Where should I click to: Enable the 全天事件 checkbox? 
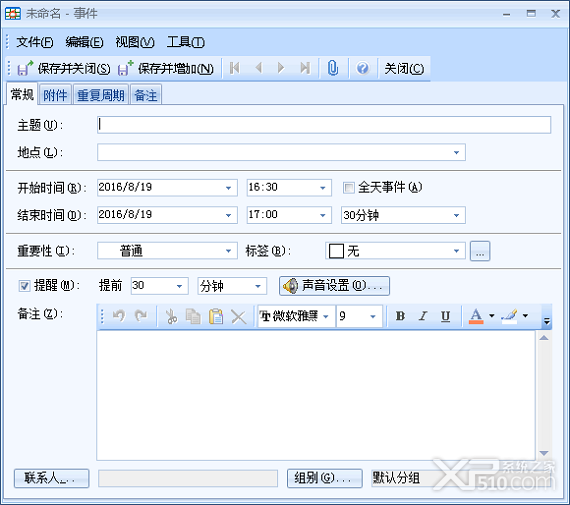coord(348,188)
